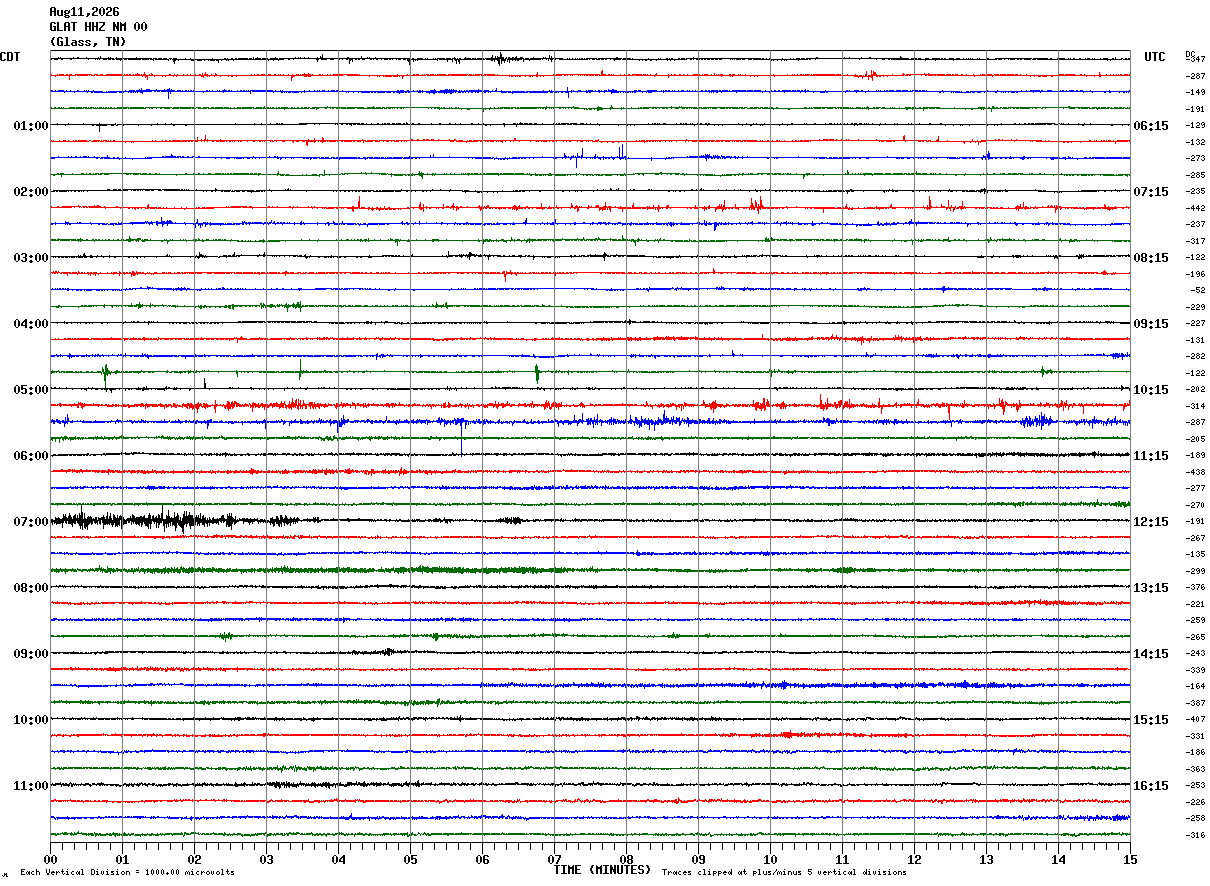Click the green spike on the 04:45 trace
Viewport: 1210px width, 886px height.
click(537, 372)
